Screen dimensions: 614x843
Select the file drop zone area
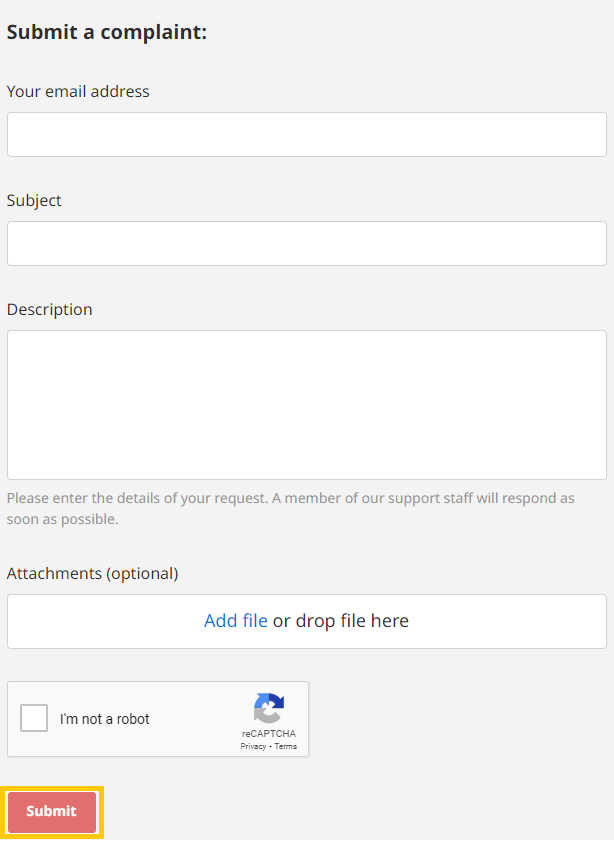[306, 620]
